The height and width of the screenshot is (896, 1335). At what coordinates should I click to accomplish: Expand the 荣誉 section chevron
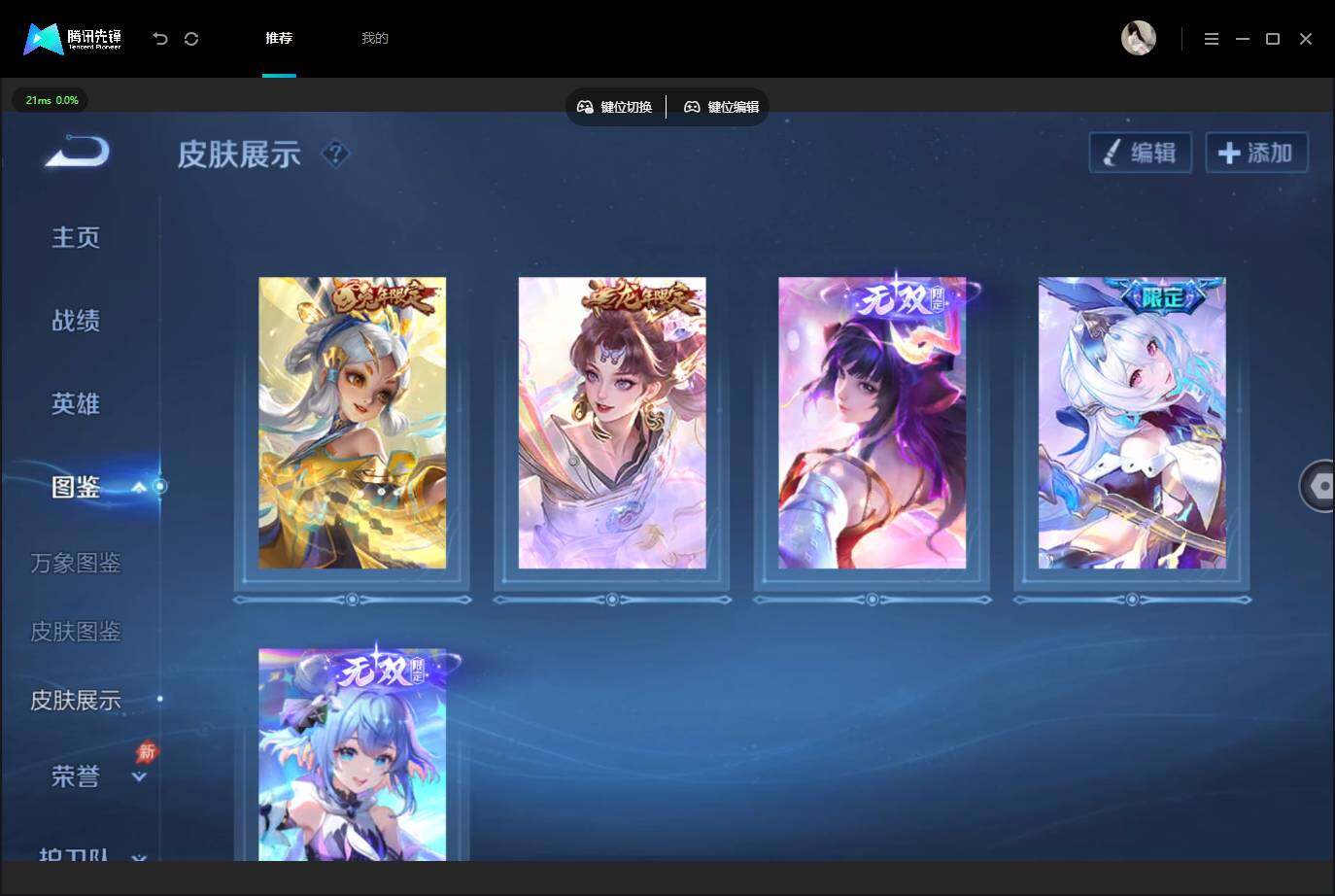coord(139,776)
